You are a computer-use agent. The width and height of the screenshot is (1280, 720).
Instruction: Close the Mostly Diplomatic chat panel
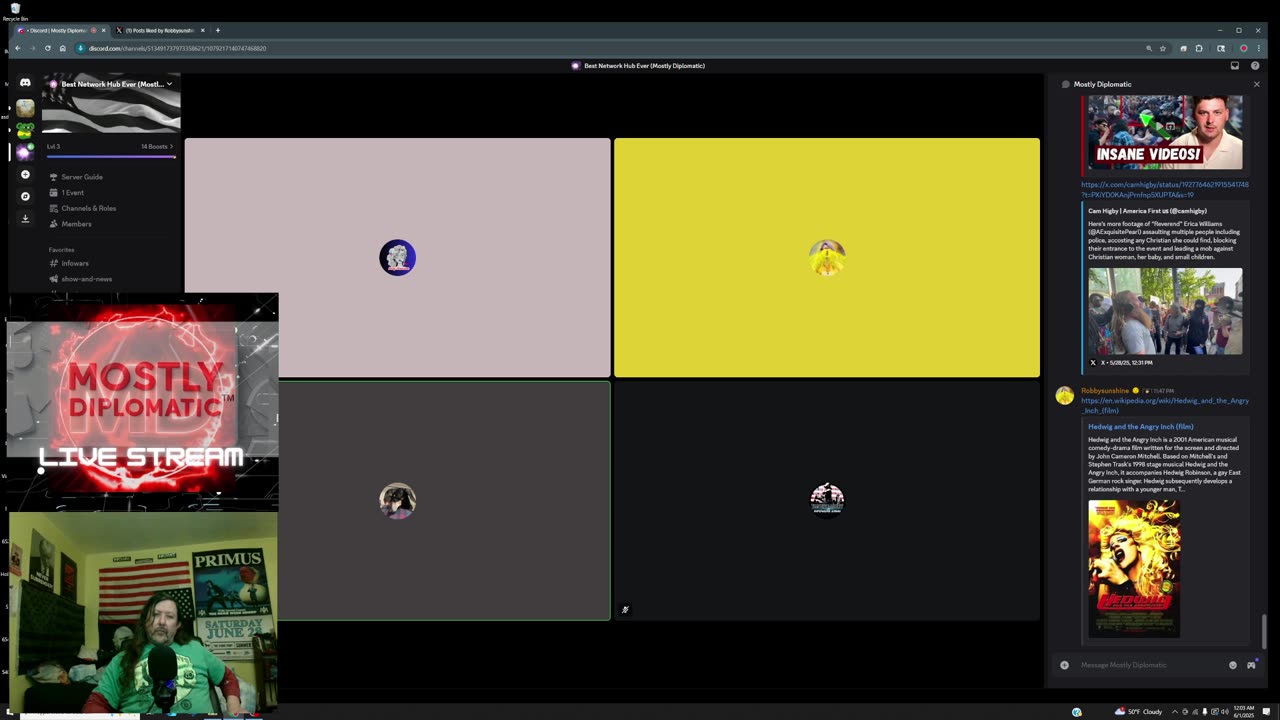[1256, 84]
